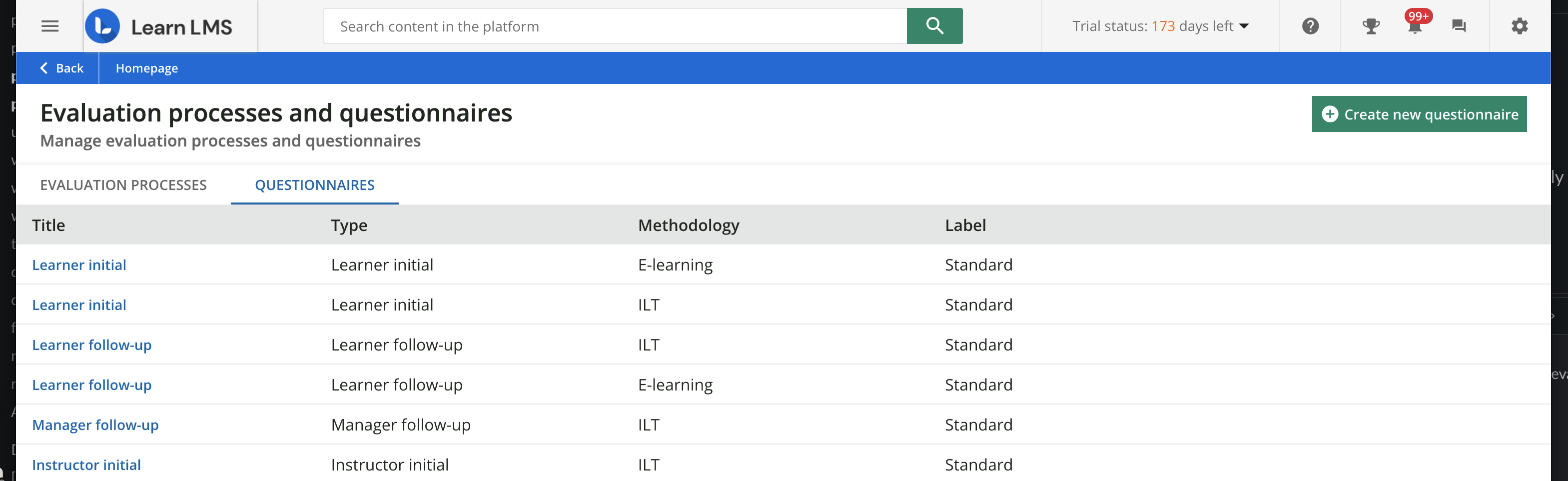Open the hamburger main menu
The width and height of the screenshot is (1568, 481).
pyautogui.click(x=50, y=26)
